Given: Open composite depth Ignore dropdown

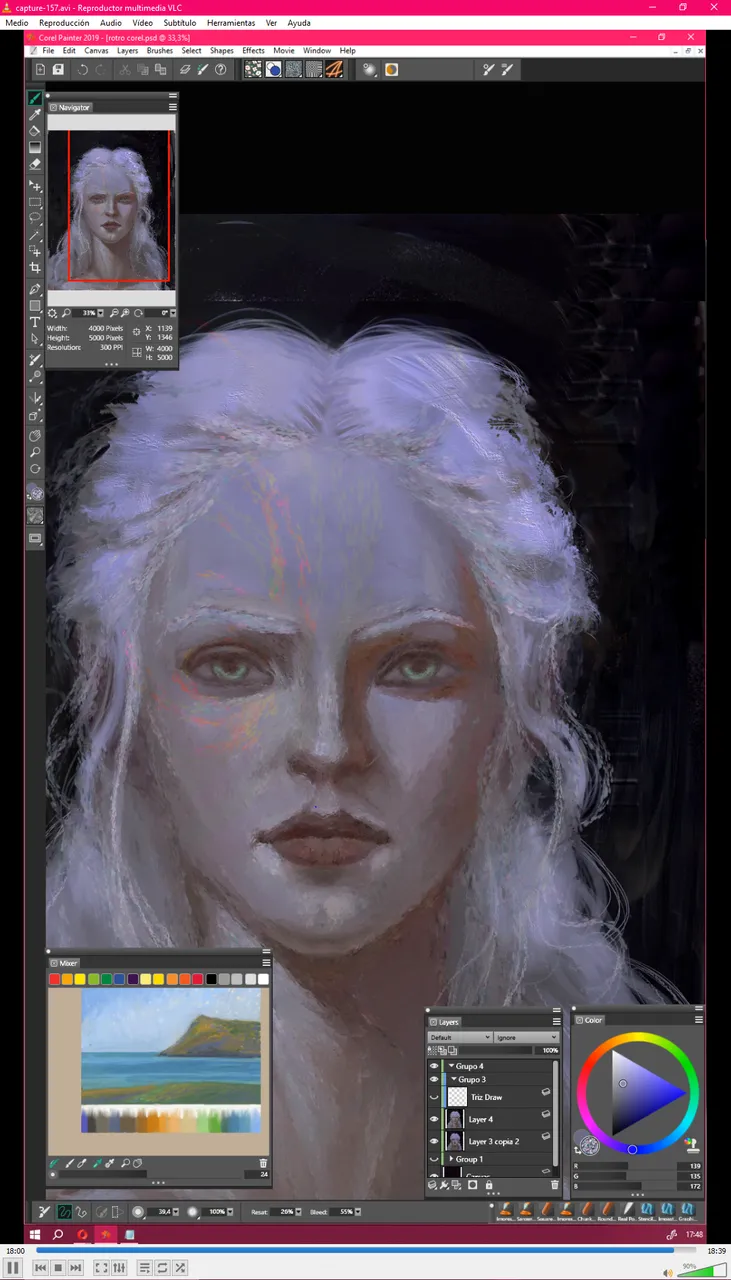Looking at the screenshot, I should 526,1037.
